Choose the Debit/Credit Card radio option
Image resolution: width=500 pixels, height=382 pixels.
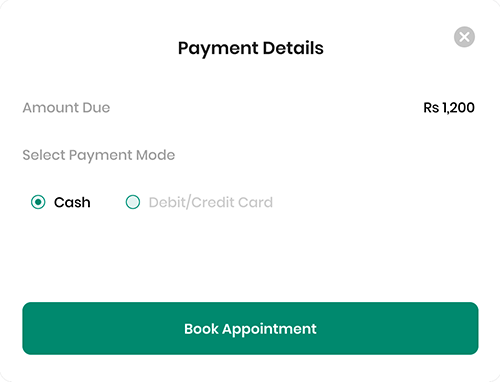[x=133, y=202]
